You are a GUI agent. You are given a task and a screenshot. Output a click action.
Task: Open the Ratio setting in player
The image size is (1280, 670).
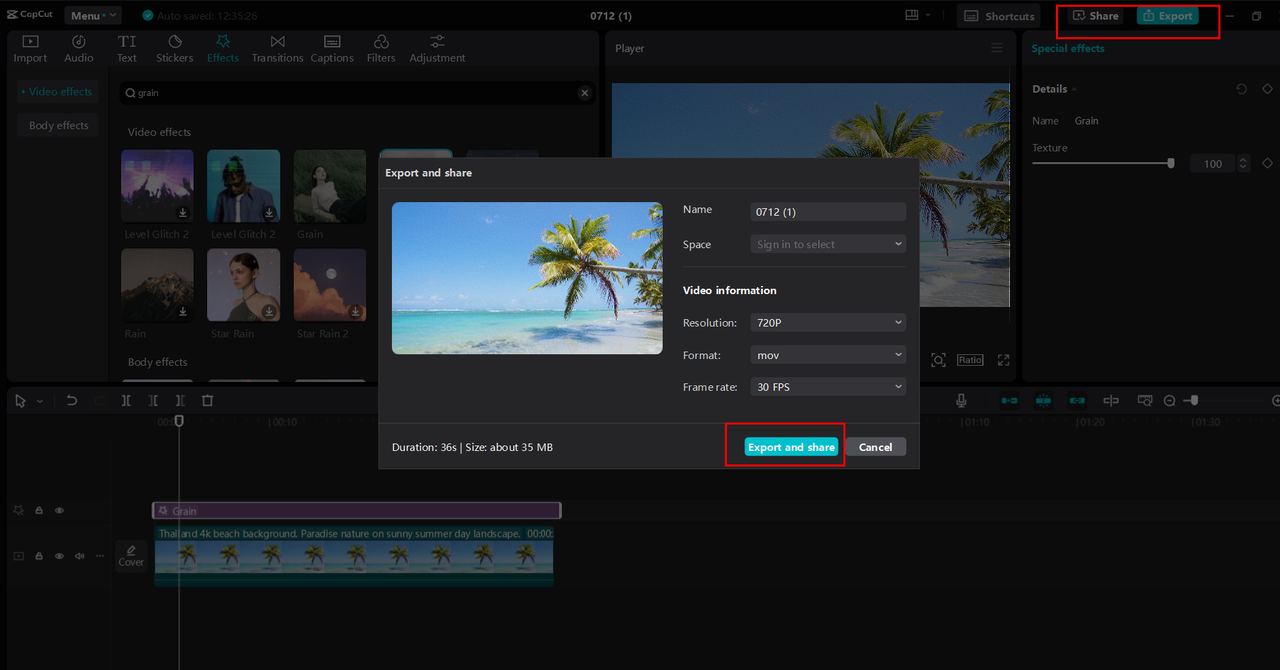point(970,360)
